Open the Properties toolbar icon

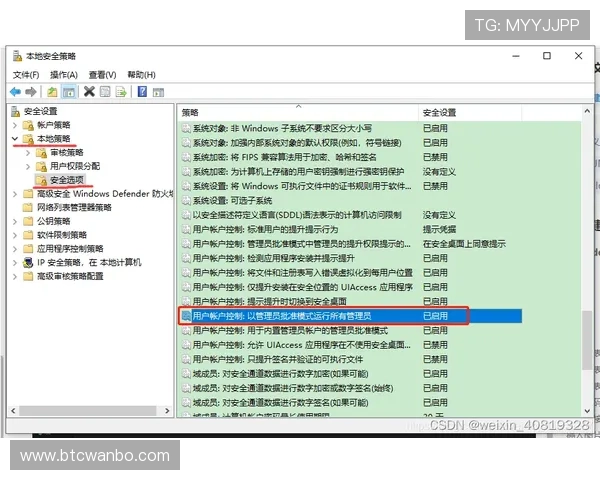point(105,91)
